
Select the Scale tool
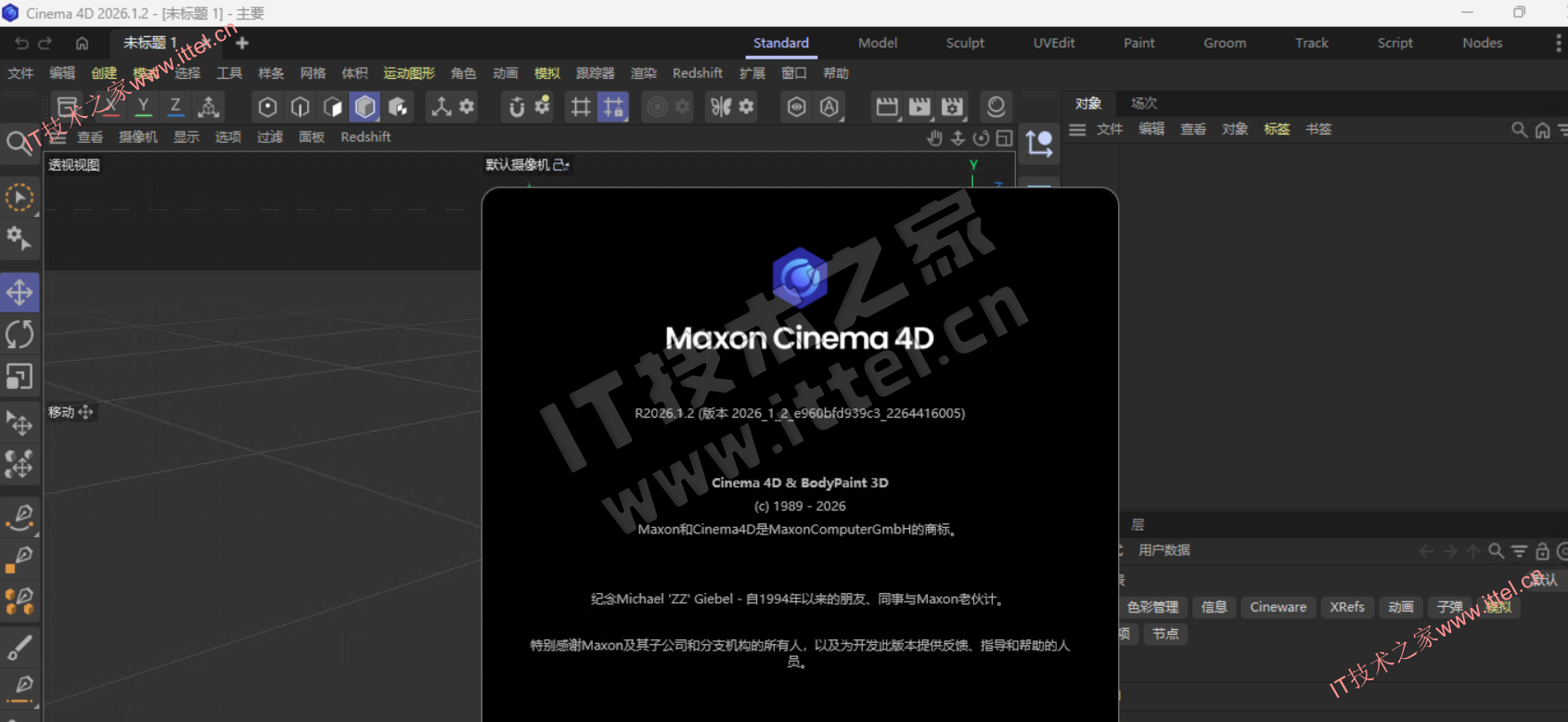(x=19, y=376)
